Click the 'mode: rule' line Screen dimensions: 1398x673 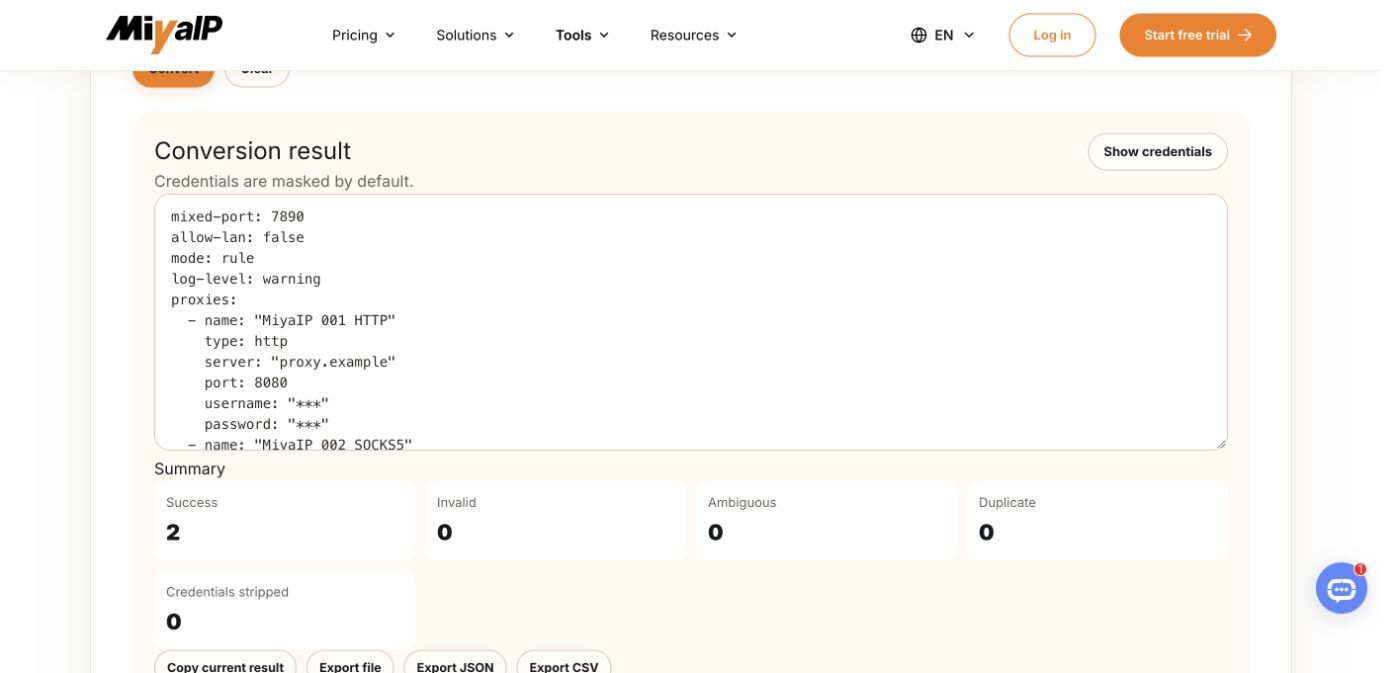(213, 258)
